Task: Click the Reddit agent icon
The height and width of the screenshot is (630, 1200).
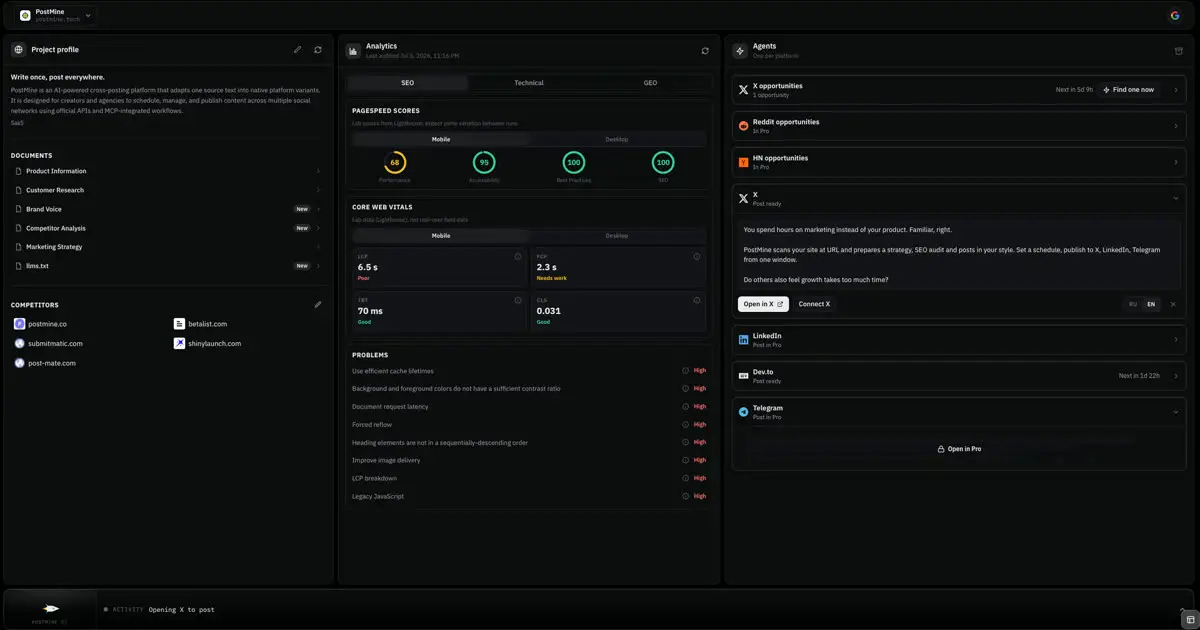Action: [x=743, y=126]
